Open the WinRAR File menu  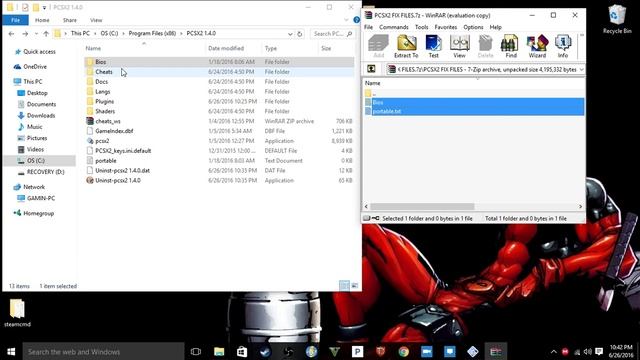368,27
